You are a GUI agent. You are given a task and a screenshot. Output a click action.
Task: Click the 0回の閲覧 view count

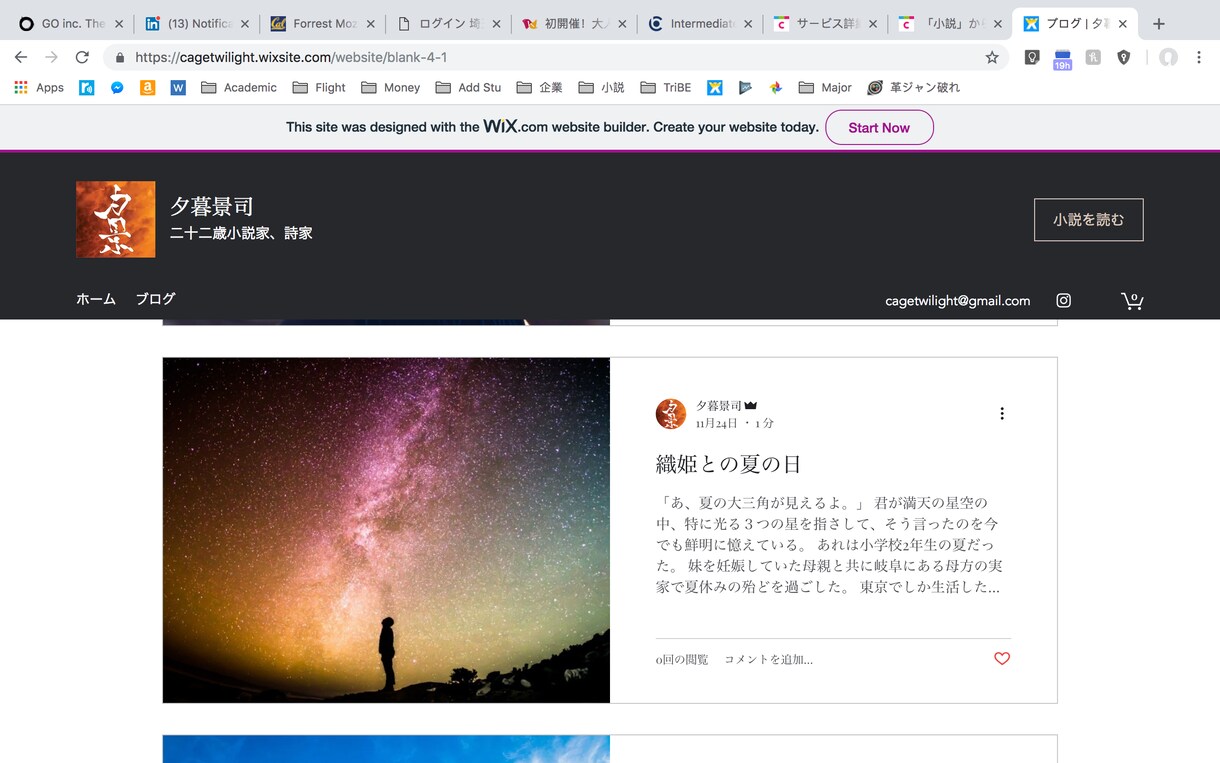[682, 659]
